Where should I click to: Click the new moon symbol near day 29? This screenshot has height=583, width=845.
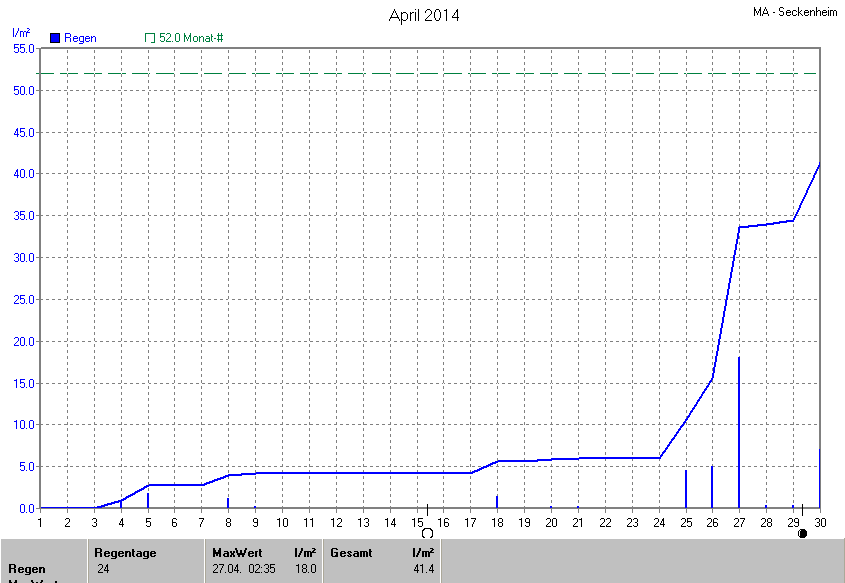click(802, 534)
